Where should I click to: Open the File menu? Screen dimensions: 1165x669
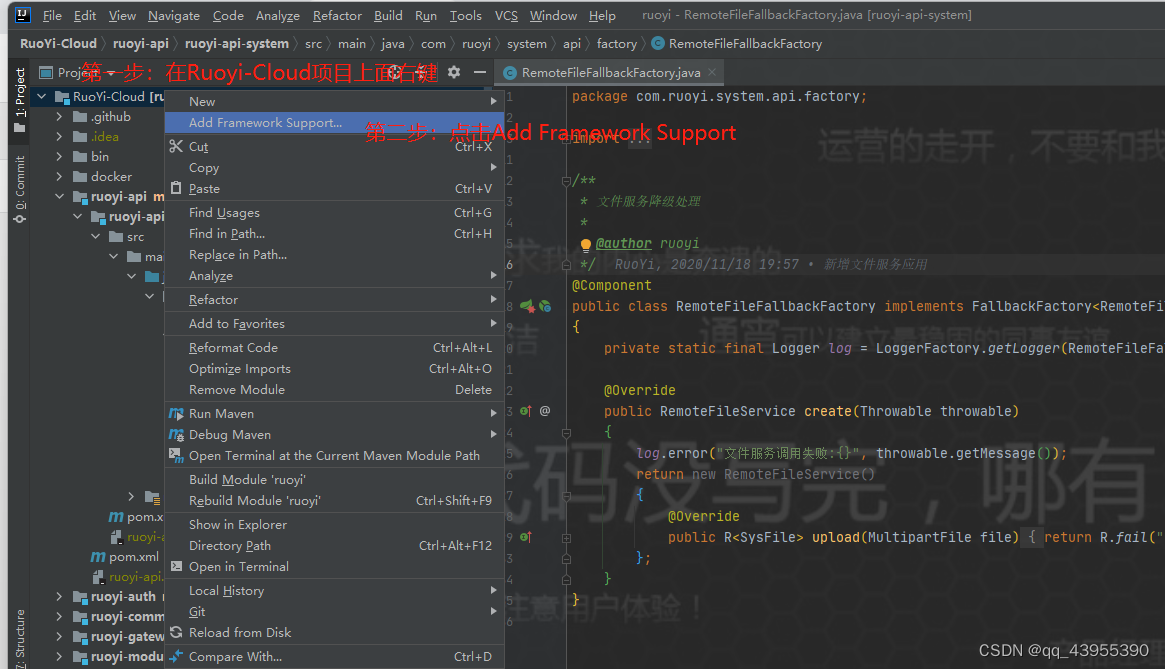(52, 16)
